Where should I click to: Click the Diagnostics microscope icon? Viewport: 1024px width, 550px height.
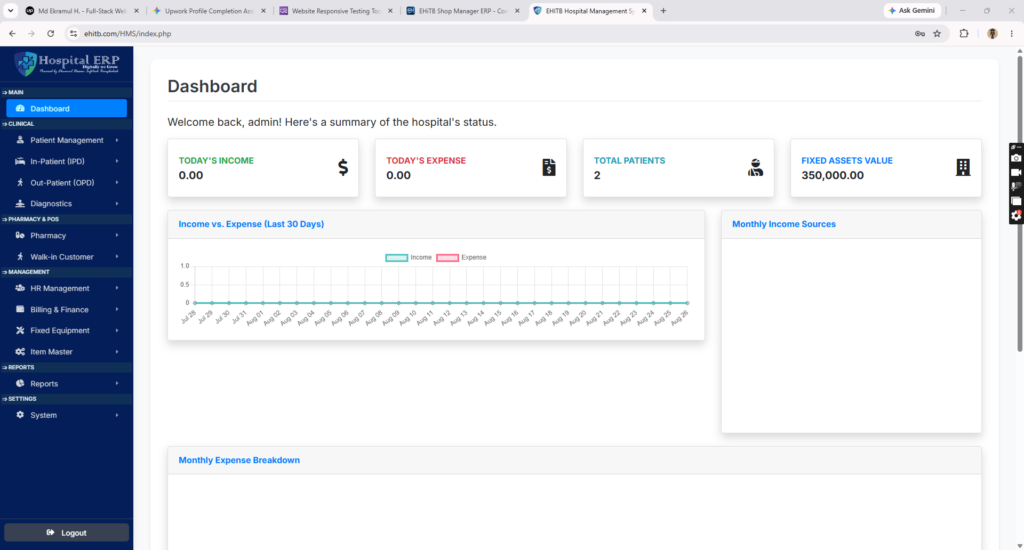pos(20,204)
